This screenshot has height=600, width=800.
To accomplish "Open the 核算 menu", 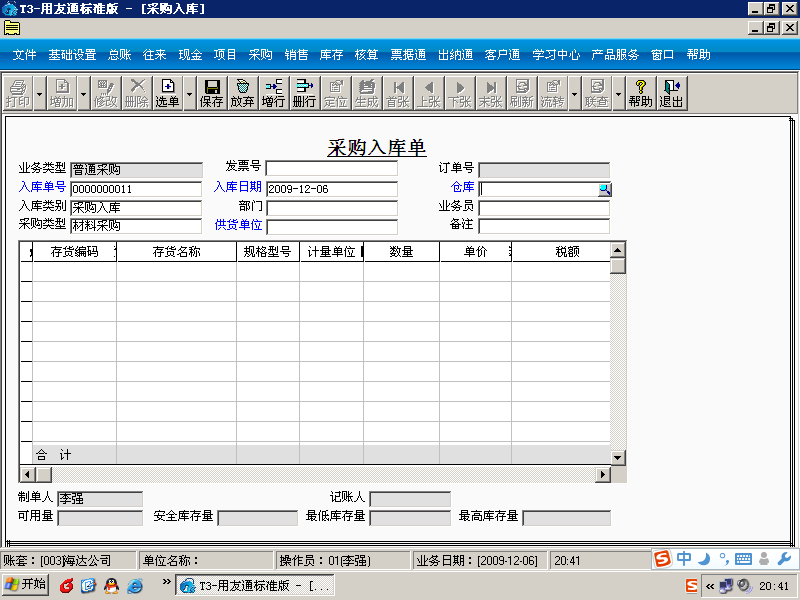I will click(366, 55).
